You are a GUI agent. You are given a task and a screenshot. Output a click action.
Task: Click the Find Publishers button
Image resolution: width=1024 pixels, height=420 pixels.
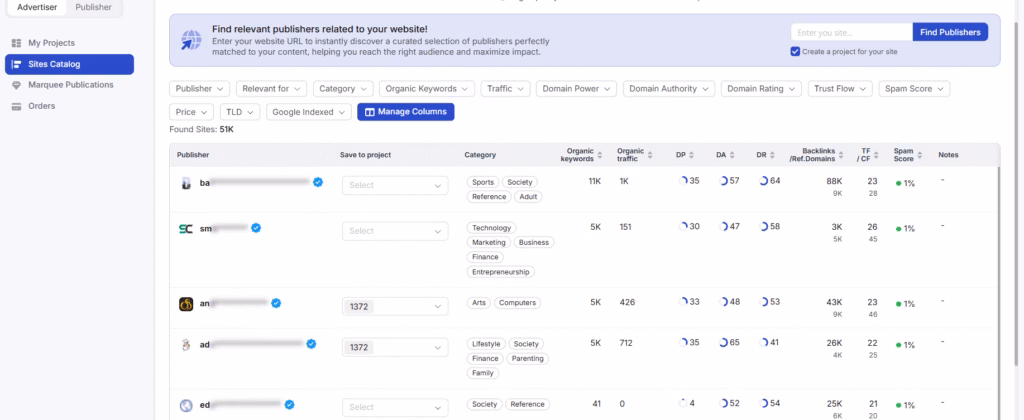click(950, 32)
